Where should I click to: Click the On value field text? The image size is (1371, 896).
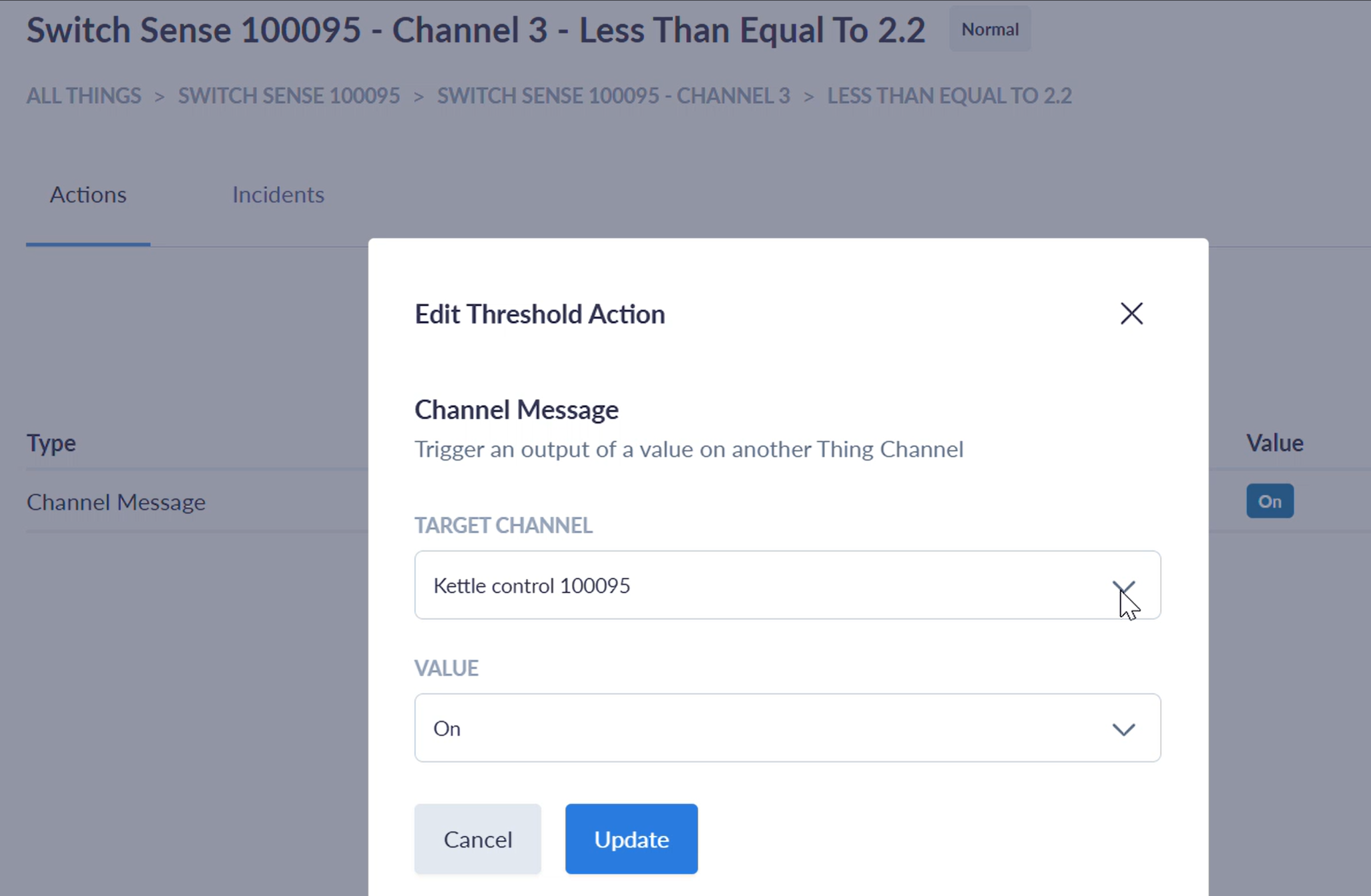[x=447, y=729]
